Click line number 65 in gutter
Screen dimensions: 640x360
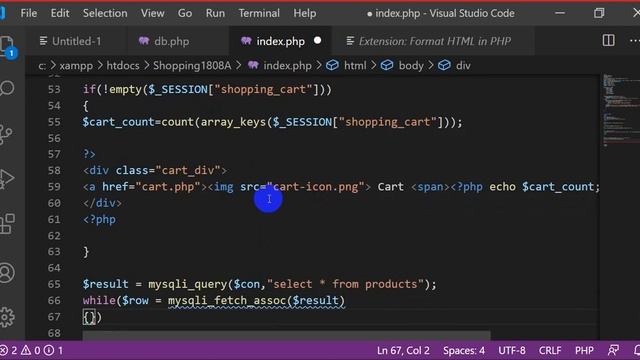54,284
